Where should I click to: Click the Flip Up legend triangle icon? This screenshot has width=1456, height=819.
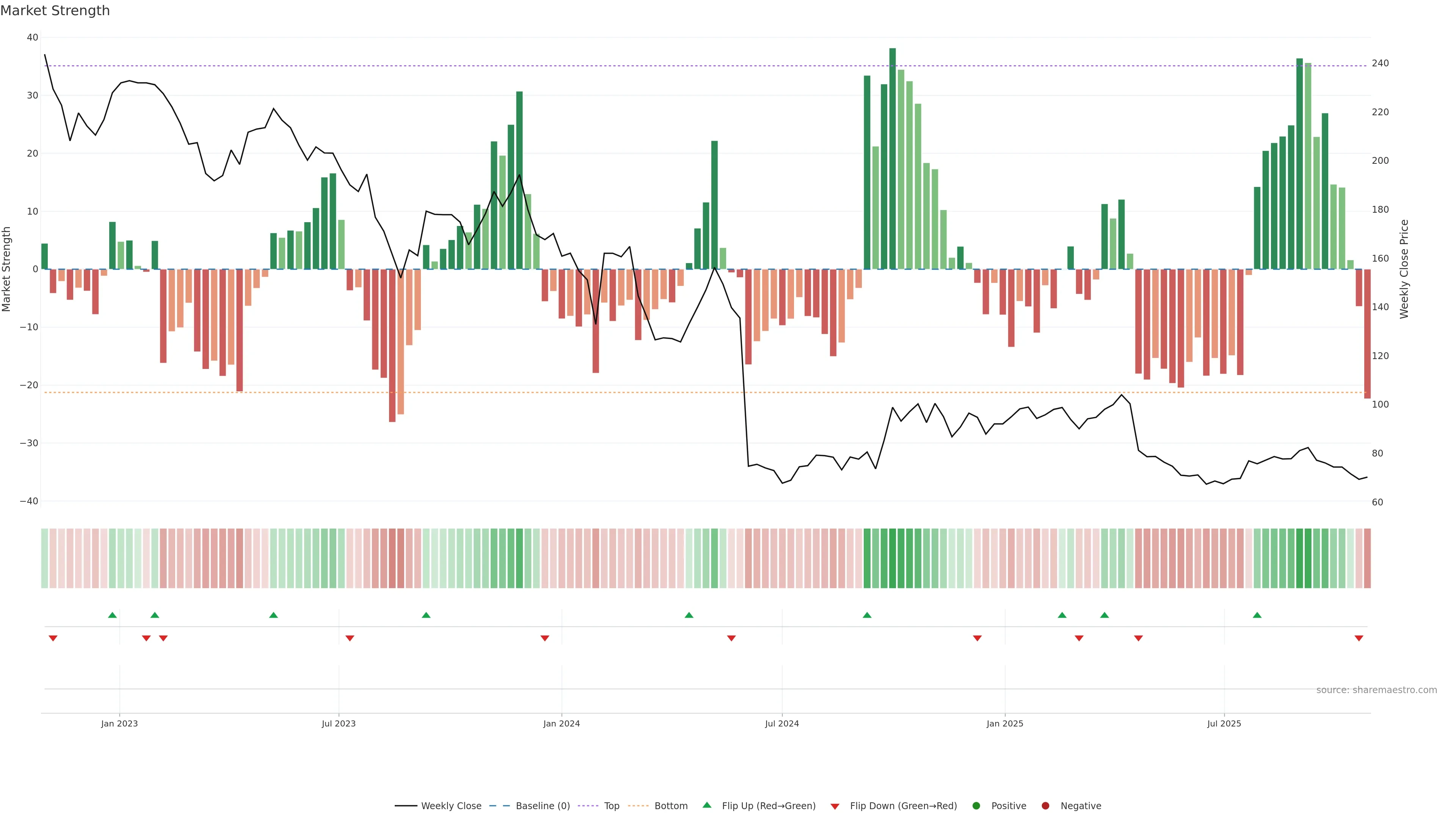[x=706, y=805]
